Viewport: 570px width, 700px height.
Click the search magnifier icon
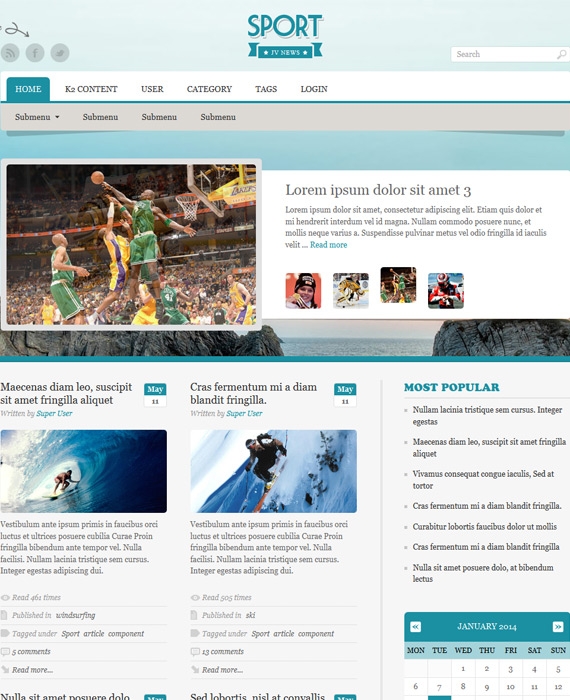point(561,54)
